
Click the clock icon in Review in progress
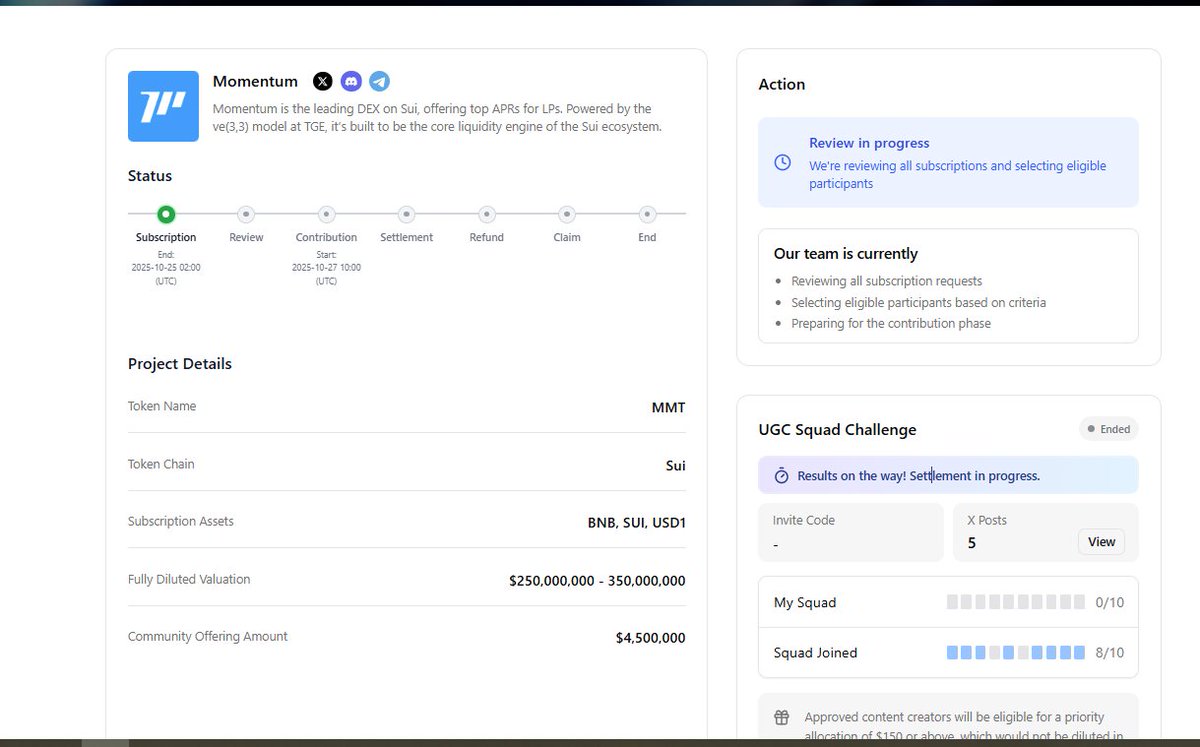(783, 162)
